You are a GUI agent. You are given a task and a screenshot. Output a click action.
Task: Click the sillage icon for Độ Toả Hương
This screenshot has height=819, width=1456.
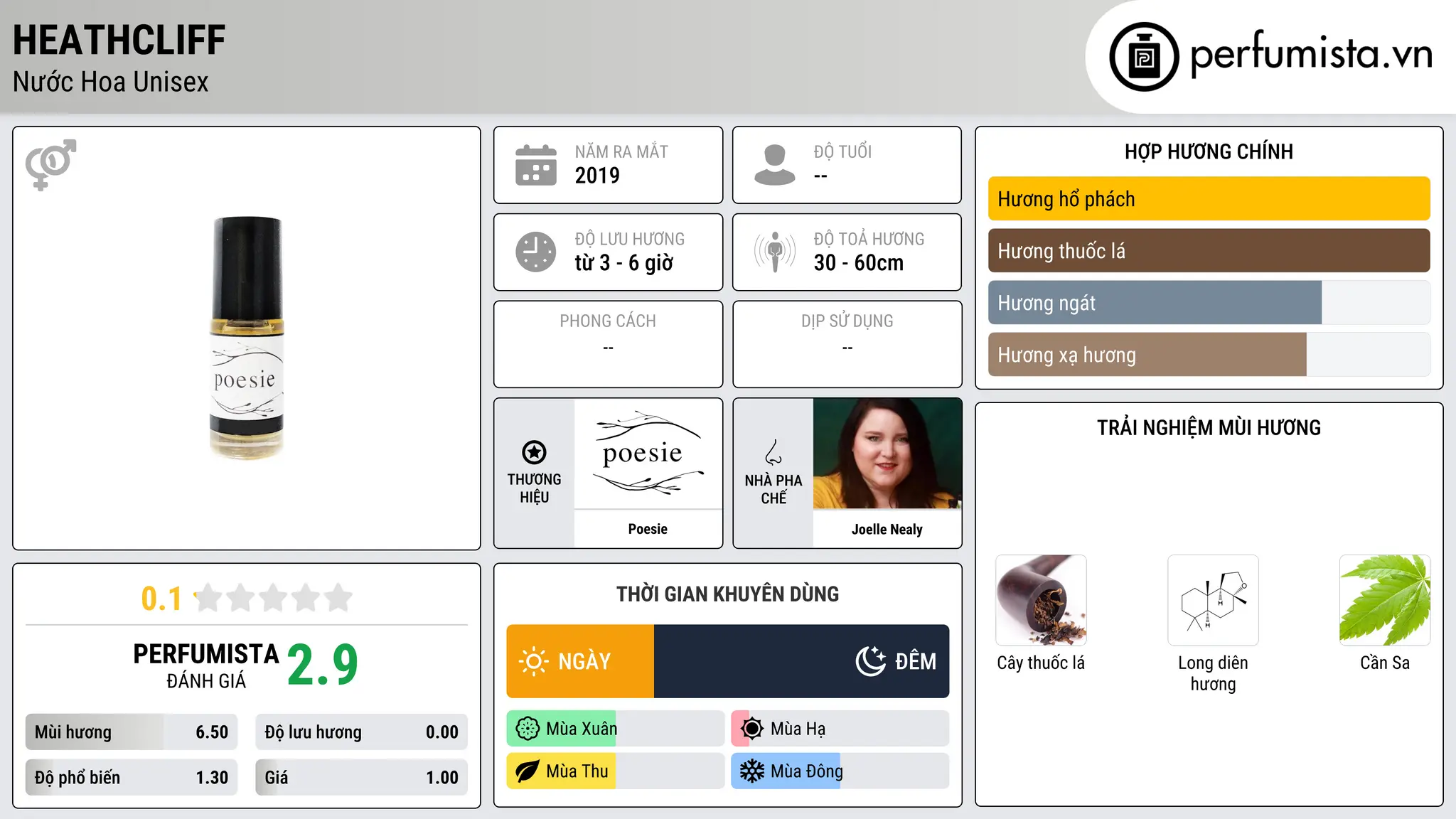[775, 252]
